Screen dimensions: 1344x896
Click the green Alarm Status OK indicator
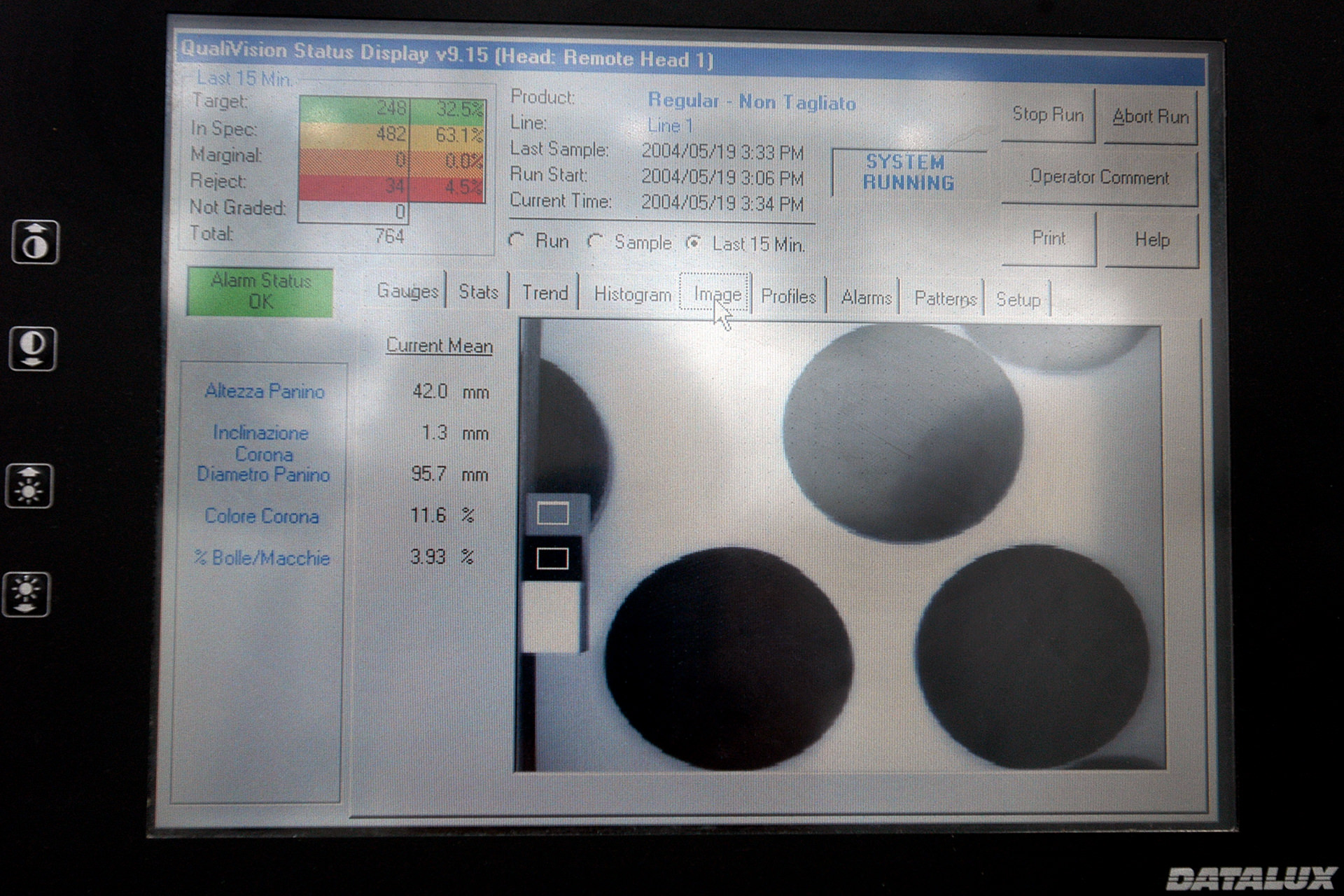tap(260, 291)
